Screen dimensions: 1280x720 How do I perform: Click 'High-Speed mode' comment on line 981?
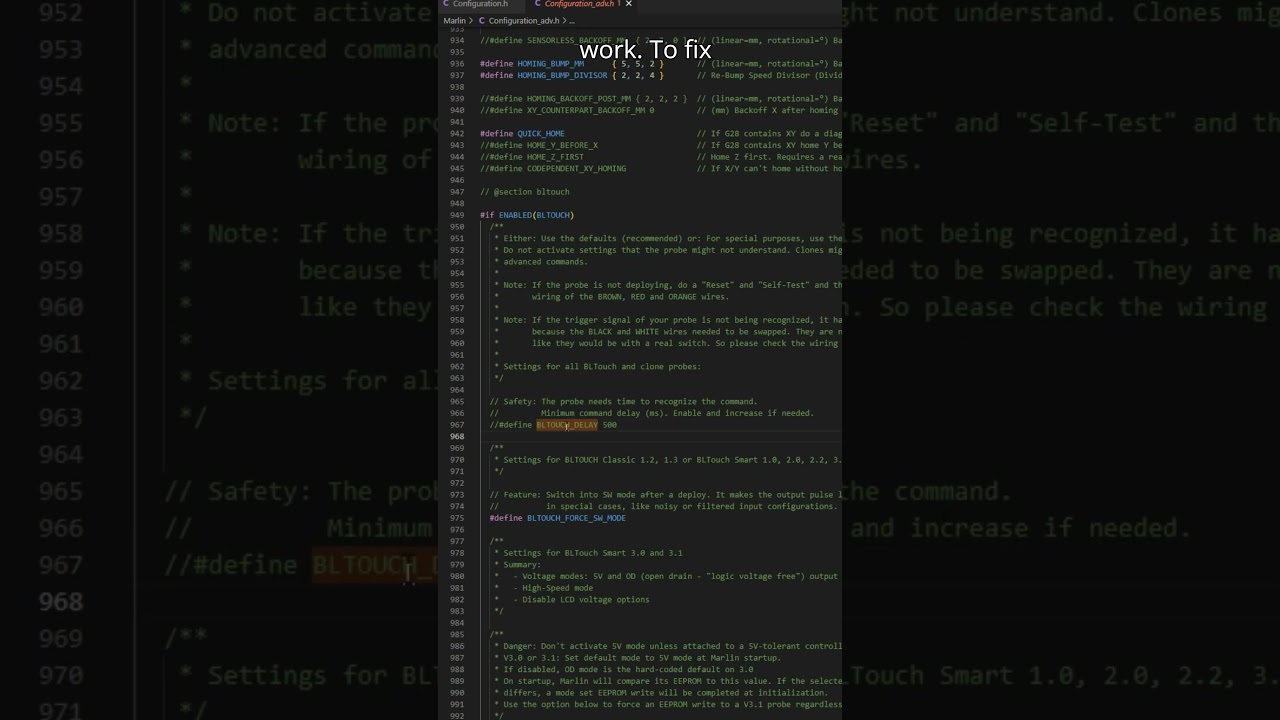click(x=557, y=588)
